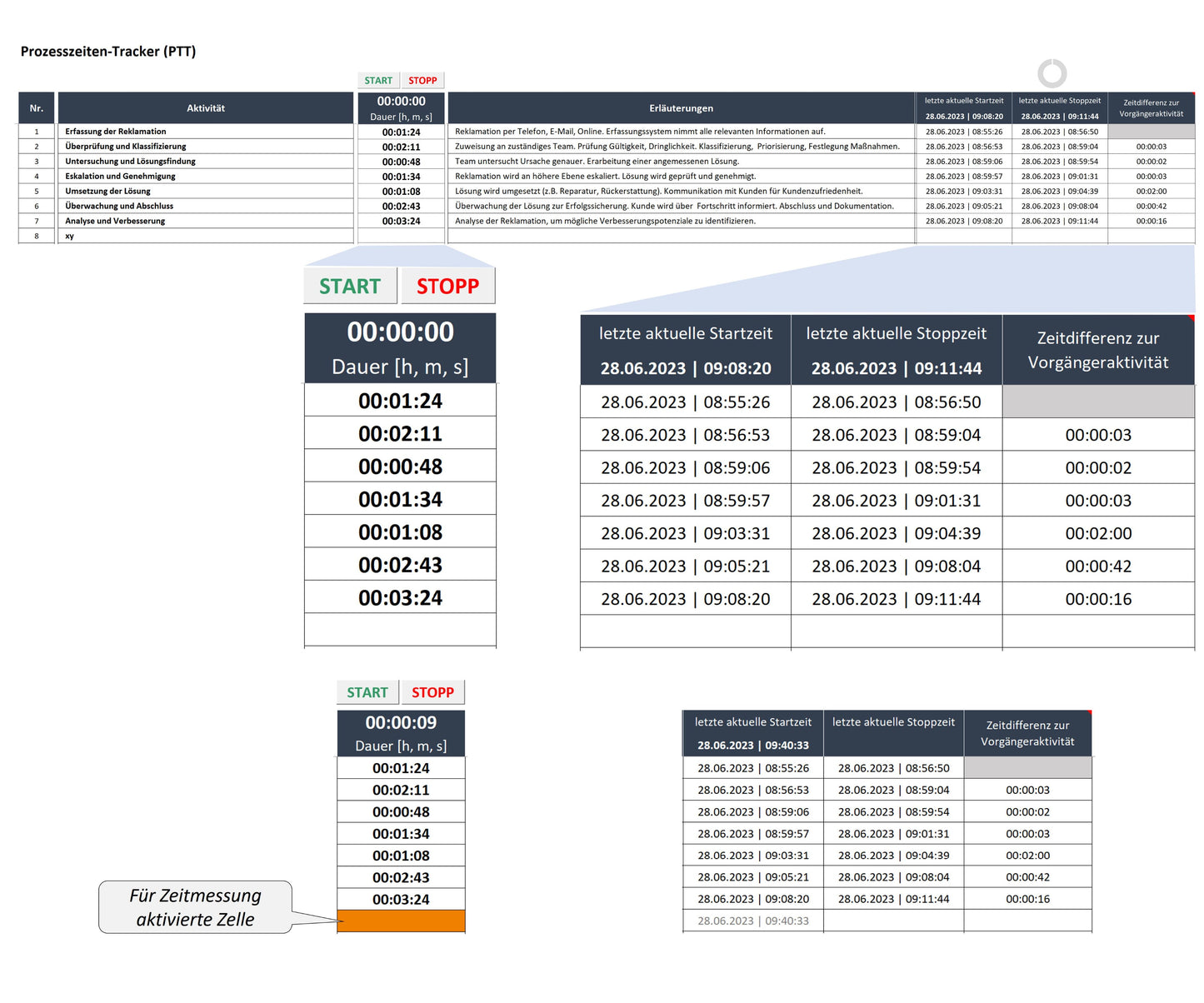This screenshot has height=1003, width=1204.
Task: Click the 00:00:09 running timer display
Action: tap(401, 722)
